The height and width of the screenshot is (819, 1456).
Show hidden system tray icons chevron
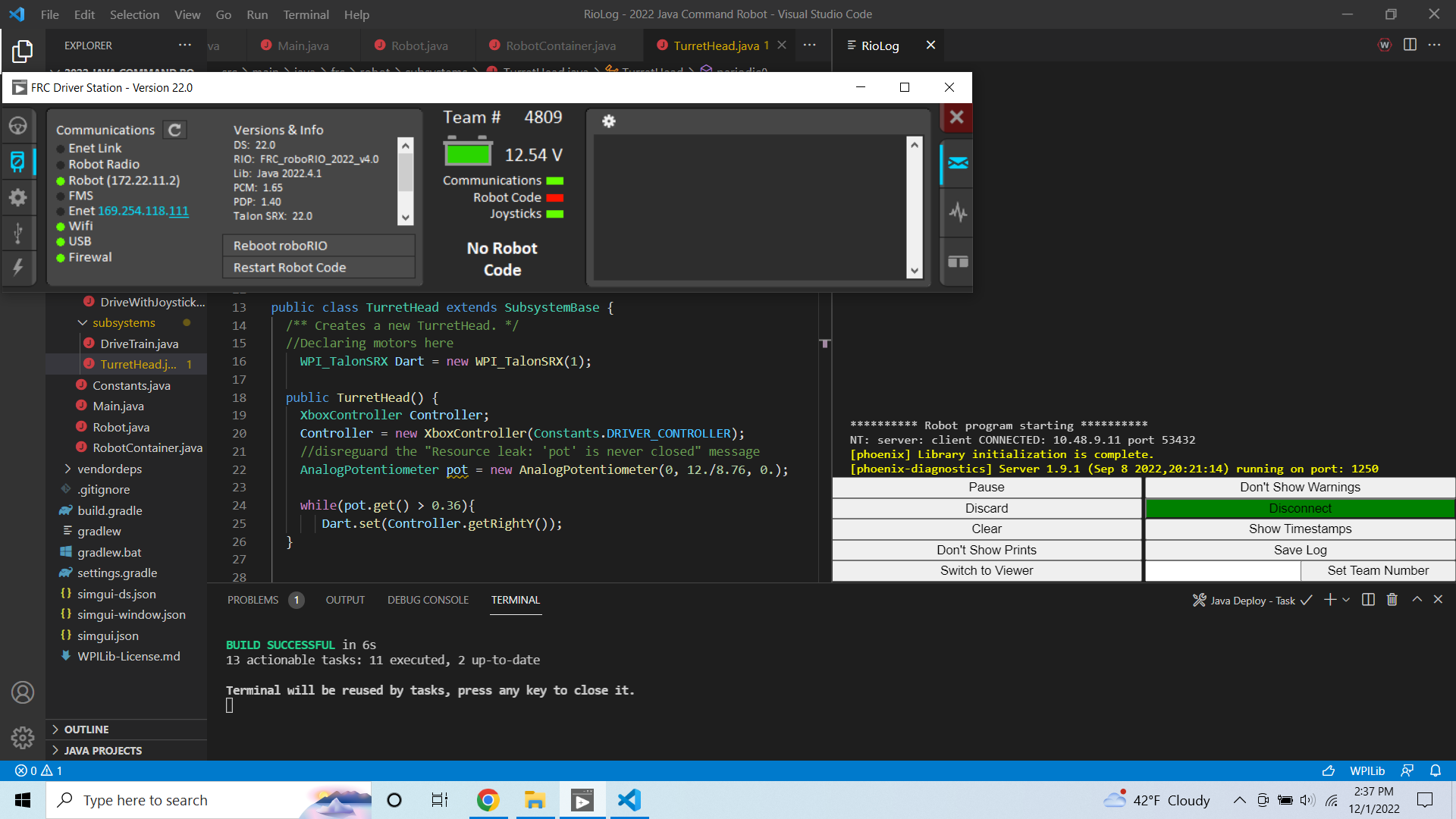(x=1239, y=800)
